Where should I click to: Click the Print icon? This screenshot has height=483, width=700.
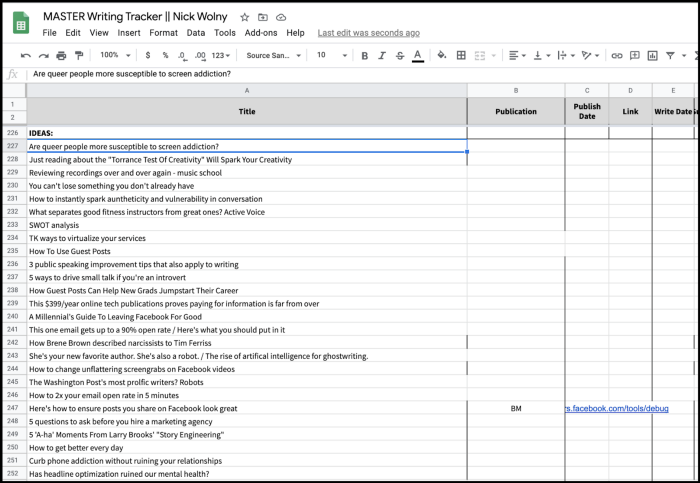(61, 56)
